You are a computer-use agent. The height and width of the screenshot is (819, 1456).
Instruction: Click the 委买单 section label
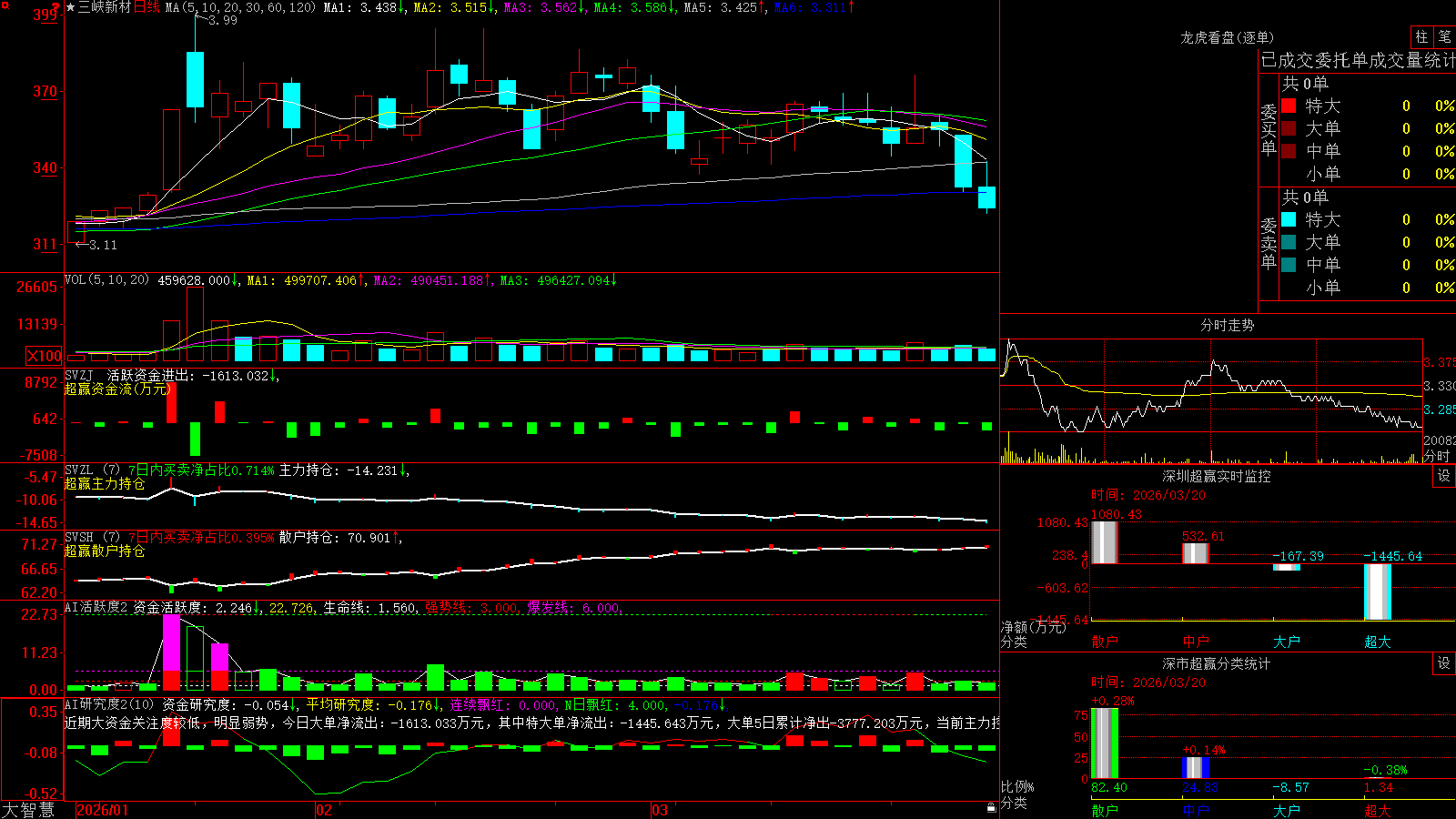1269,129
